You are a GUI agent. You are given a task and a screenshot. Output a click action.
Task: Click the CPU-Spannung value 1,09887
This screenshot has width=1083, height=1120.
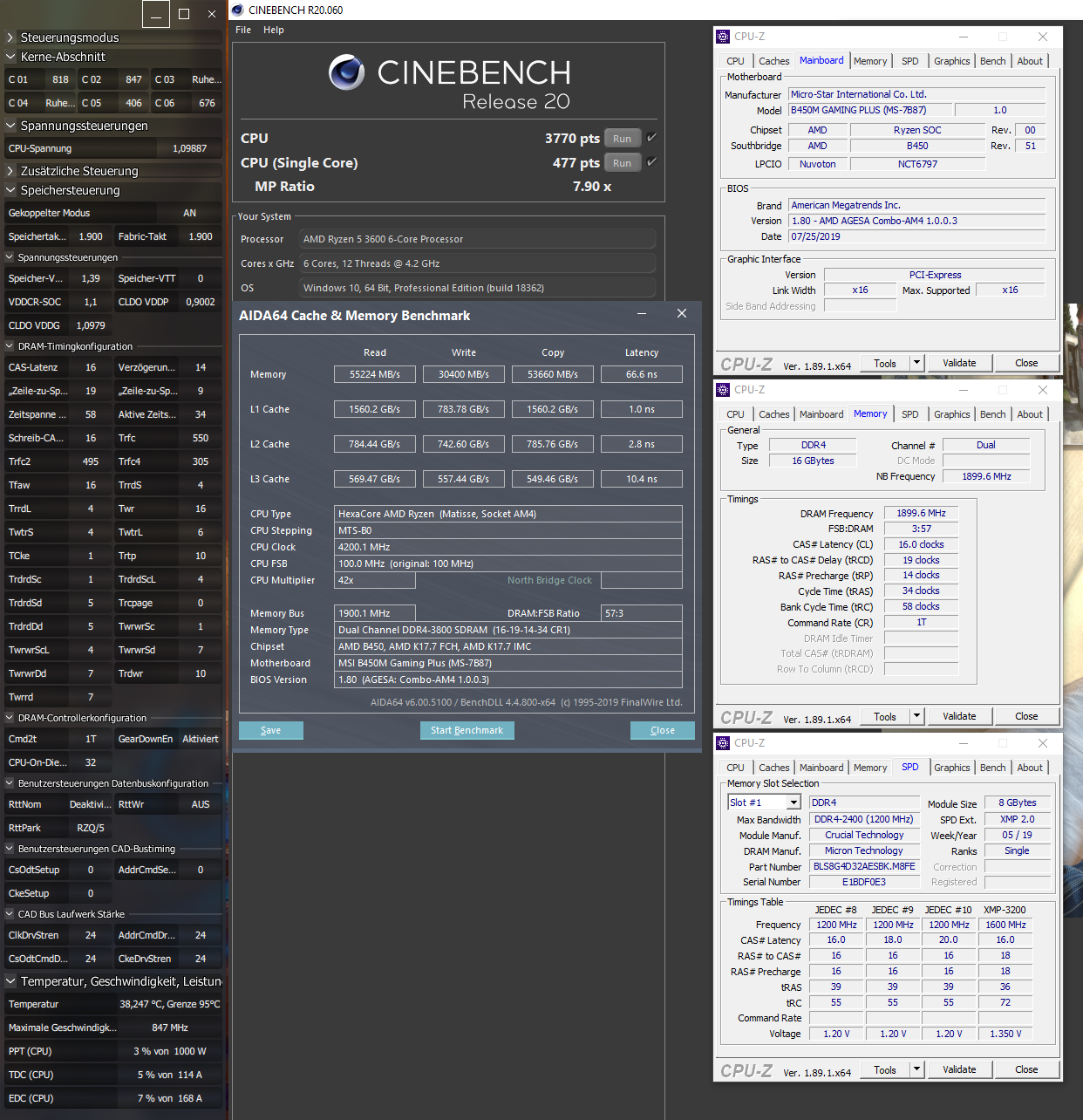[189, 148]
